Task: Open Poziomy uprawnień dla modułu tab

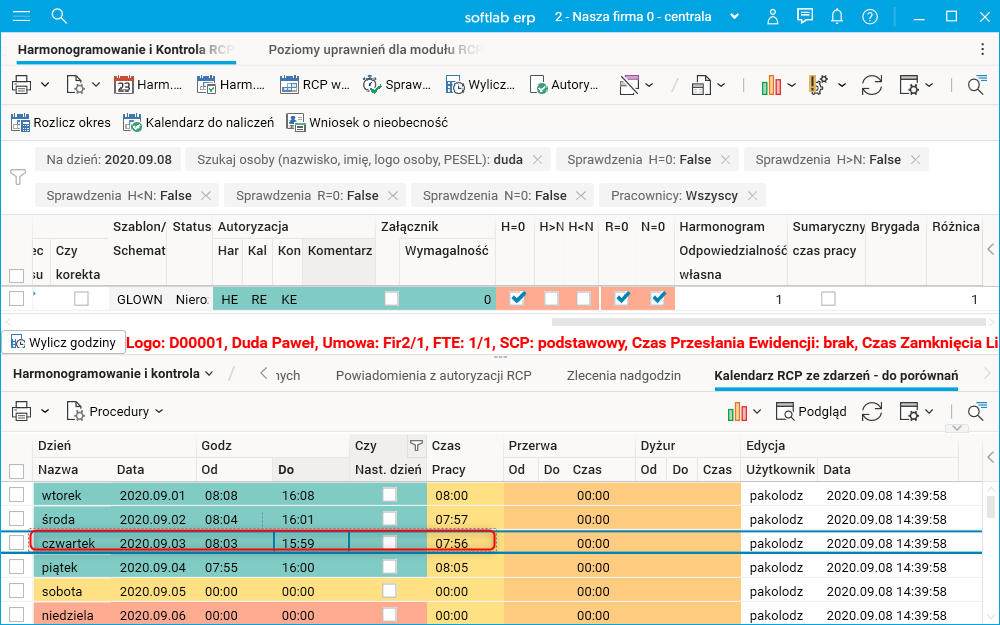Action: [x=375, y=49]
